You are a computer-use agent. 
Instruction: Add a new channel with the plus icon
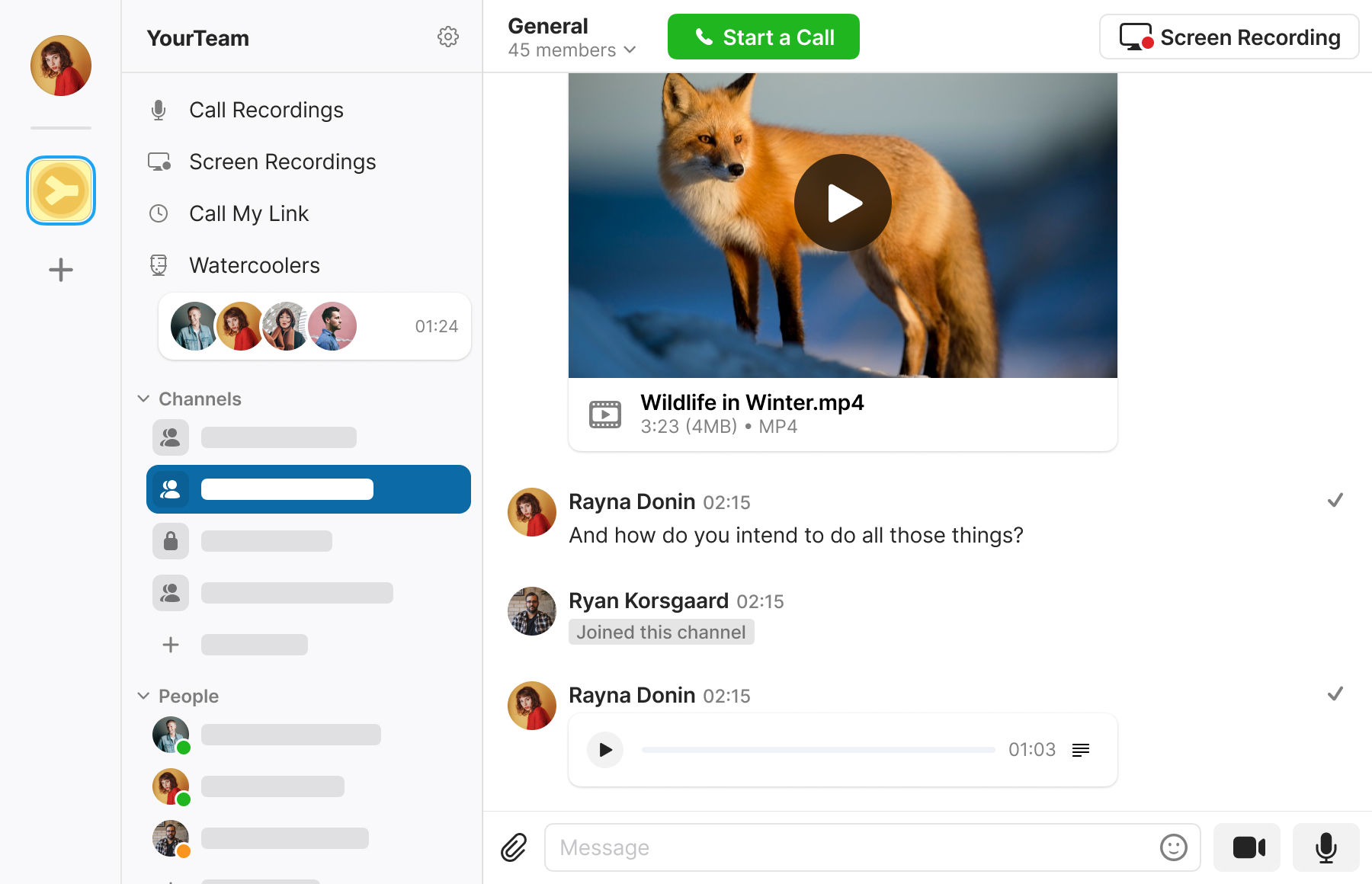coord(170,645)
